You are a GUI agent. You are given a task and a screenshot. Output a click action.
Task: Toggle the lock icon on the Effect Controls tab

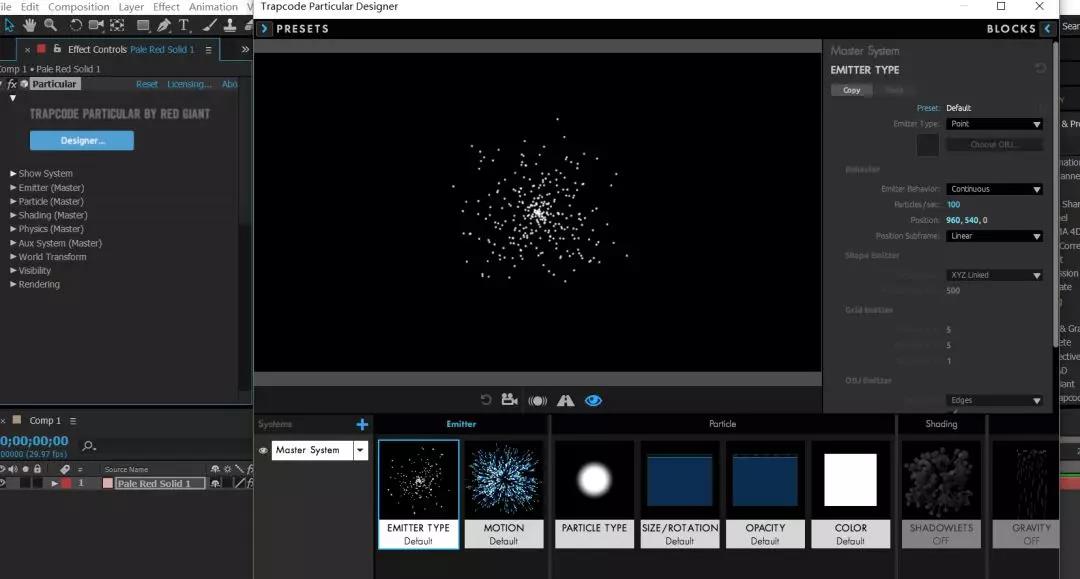[57, 49]
